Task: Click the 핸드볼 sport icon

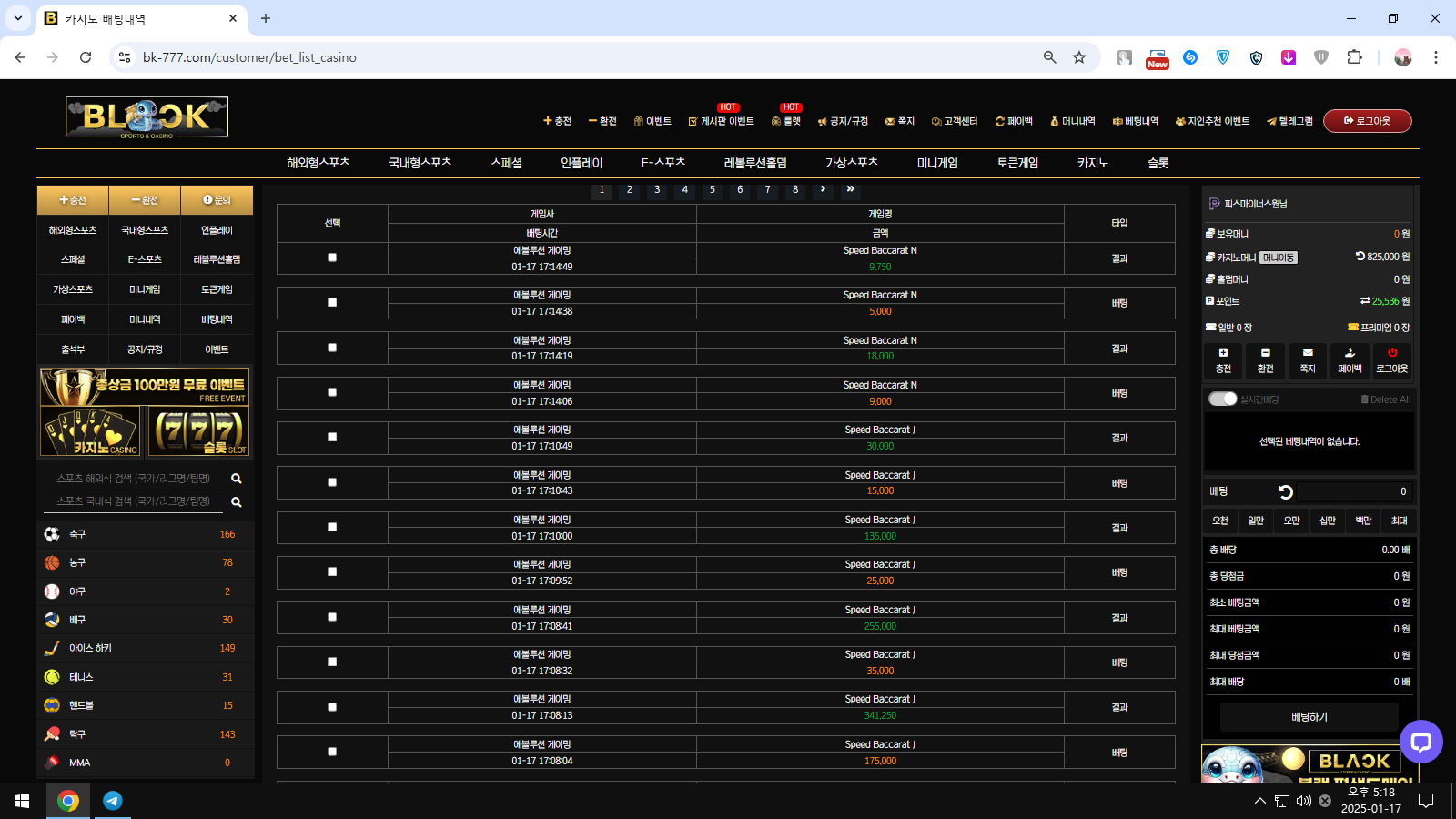Action: point(52,705)
